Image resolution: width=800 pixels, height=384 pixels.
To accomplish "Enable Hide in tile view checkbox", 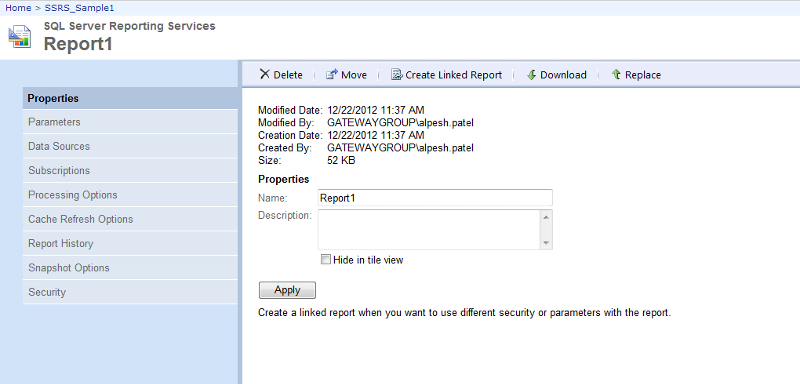I will [x=326, y=260].
